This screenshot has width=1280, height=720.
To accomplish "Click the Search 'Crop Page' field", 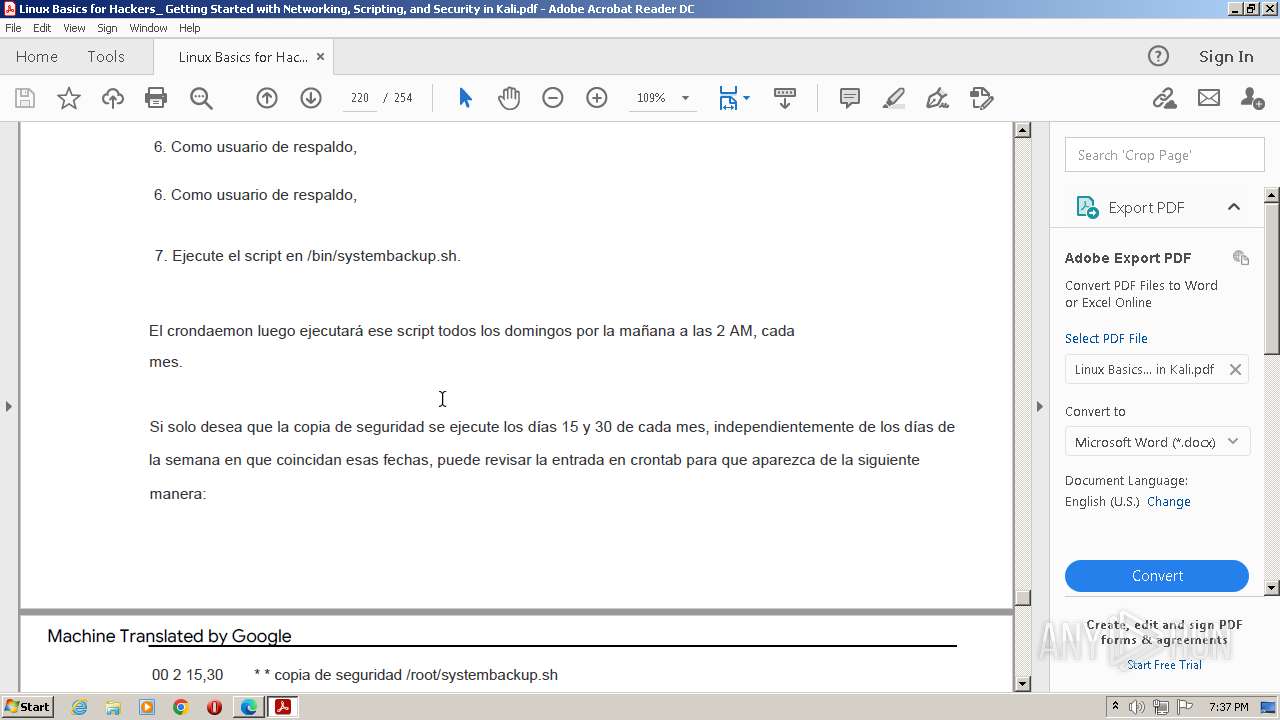I will 1165,155.
